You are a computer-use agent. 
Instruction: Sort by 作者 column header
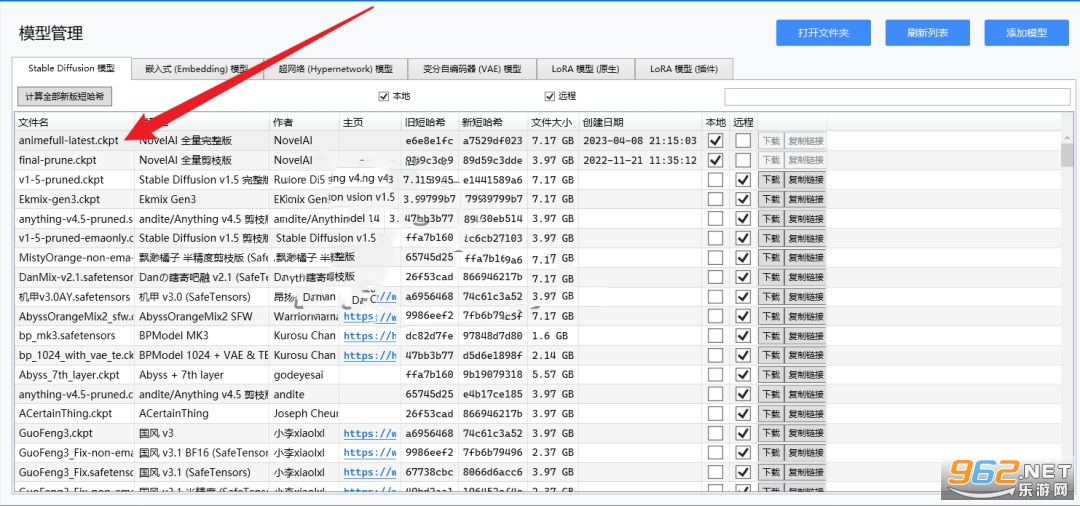pyautogui.click(x=304, y=122)
